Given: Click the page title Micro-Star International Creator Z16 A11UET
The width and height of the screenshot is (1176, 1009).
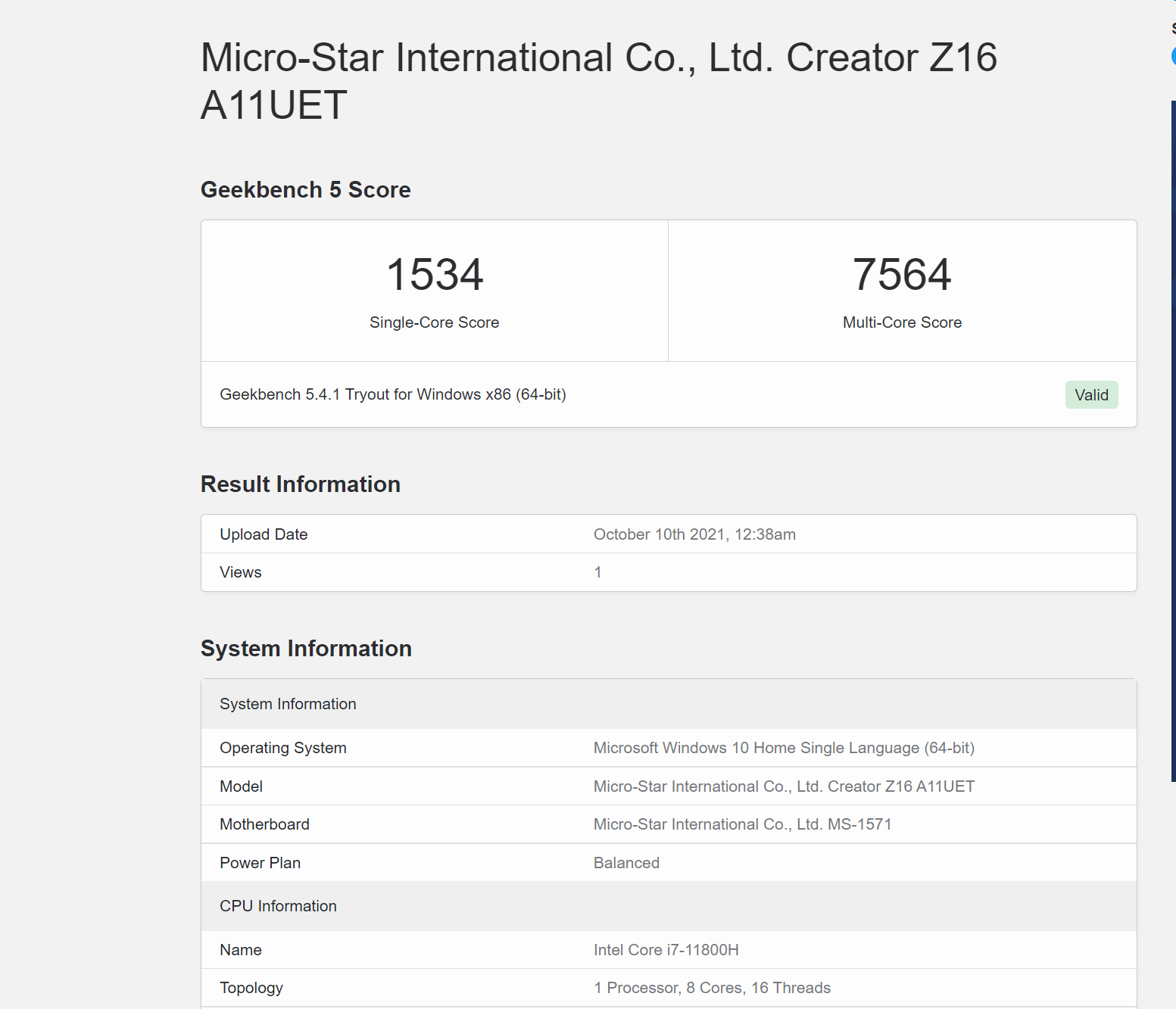Looking at the screenshot, I should 598,81.
